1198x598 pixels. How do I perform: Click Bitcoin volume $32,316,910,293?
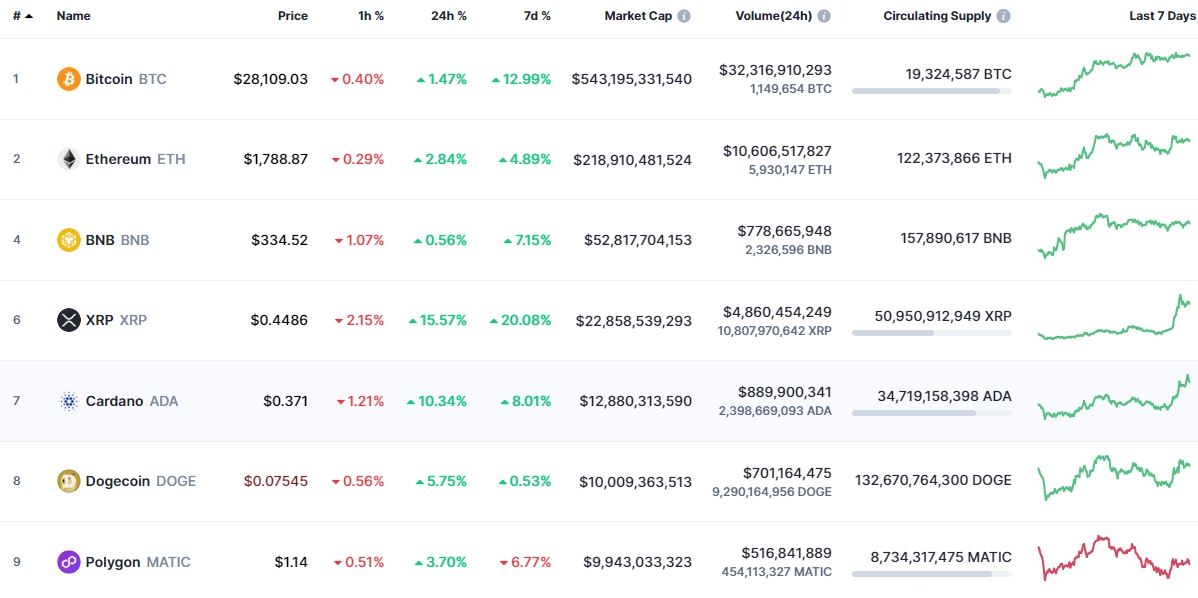click(775, 69)
